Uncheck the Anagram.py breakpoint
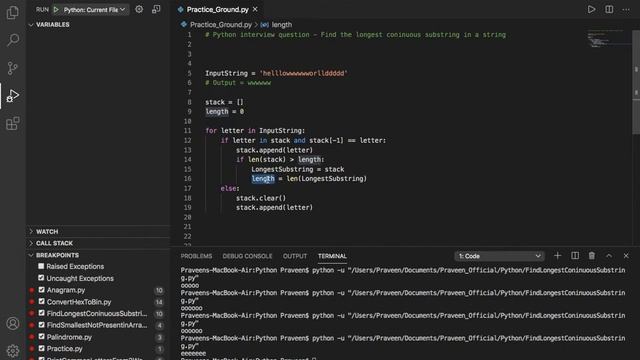Screen dimensions: 640x360 [42, 290]
